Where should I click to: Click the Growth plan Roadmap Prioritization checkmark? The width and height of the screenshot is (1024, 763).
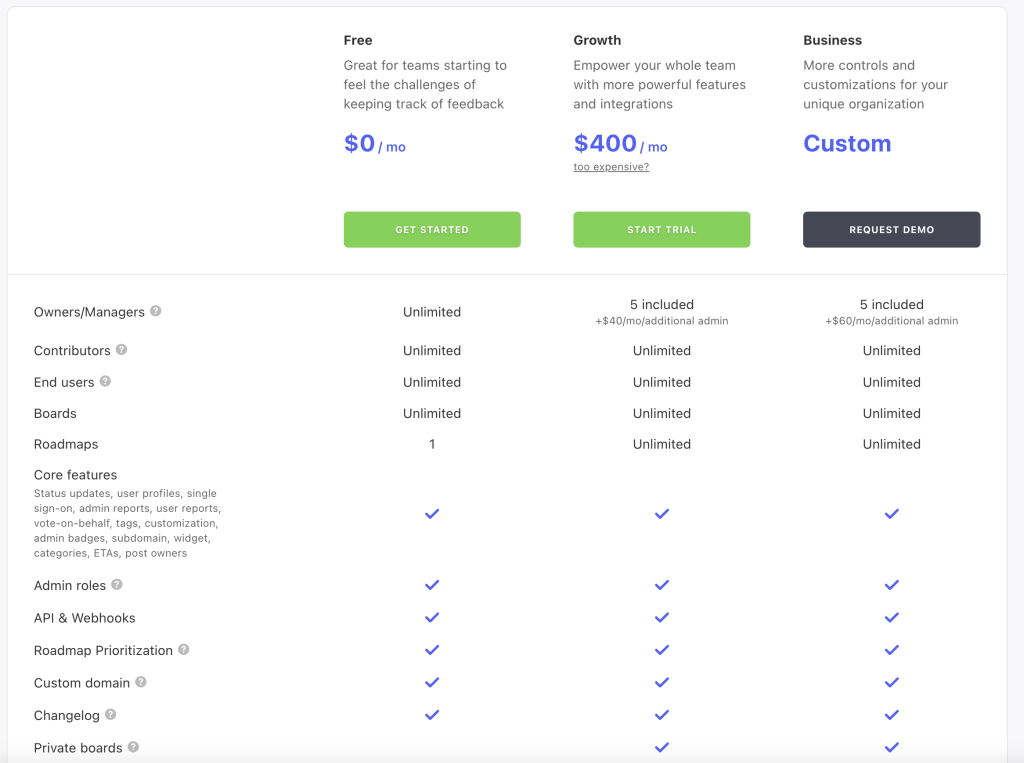662,650
